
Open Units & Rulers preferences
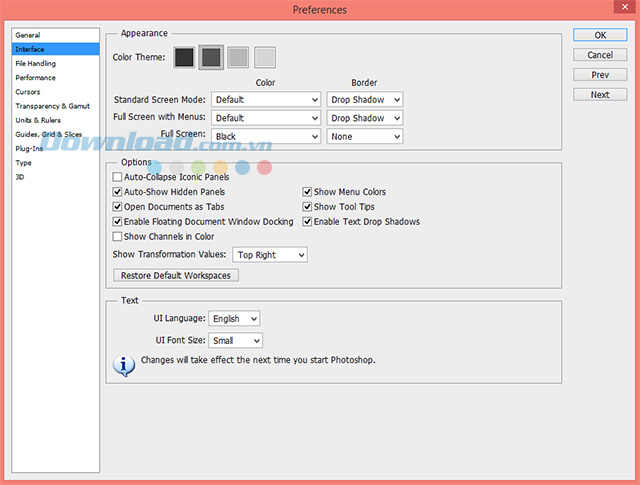pos(56,120)
